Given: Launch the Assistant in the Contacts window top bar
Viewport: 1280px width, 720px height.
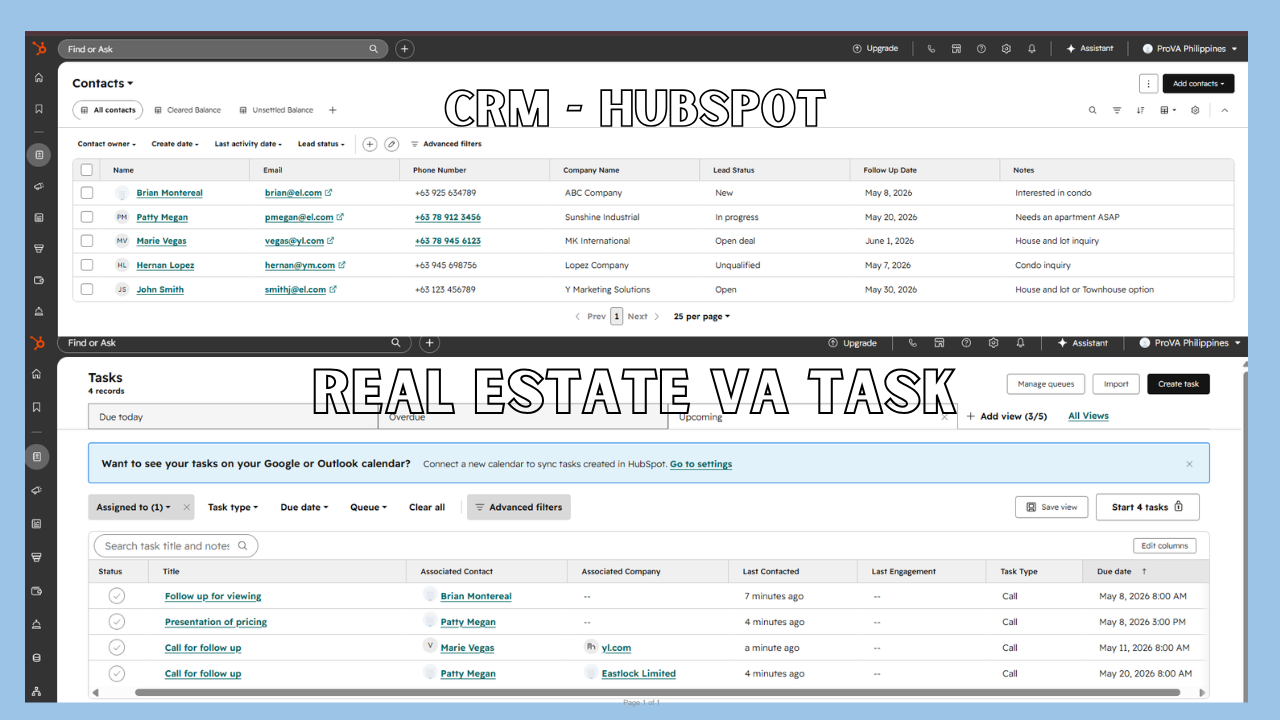Looking at the screenshot, I should [1090, 48].
